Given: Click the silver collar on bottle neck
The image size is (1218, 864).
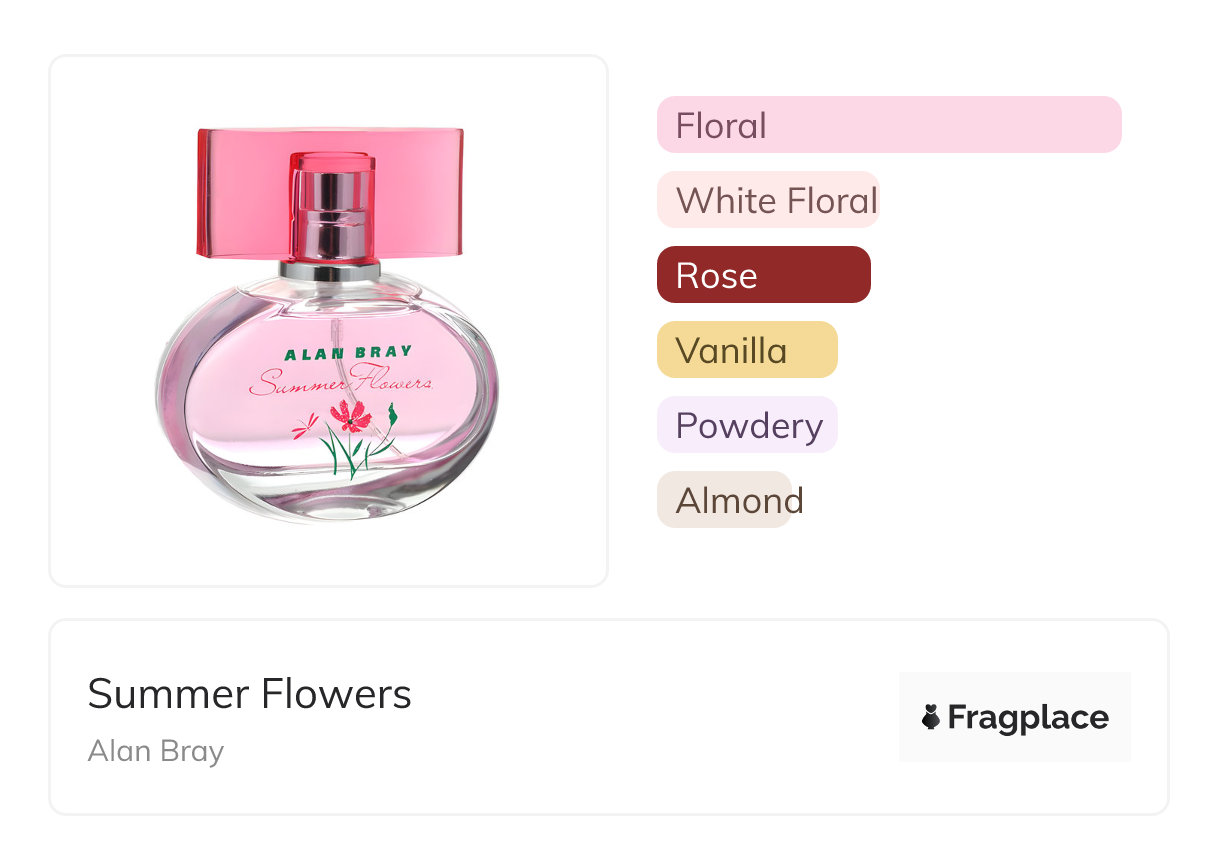Looking at the screenshot, I should pos(330,269).
